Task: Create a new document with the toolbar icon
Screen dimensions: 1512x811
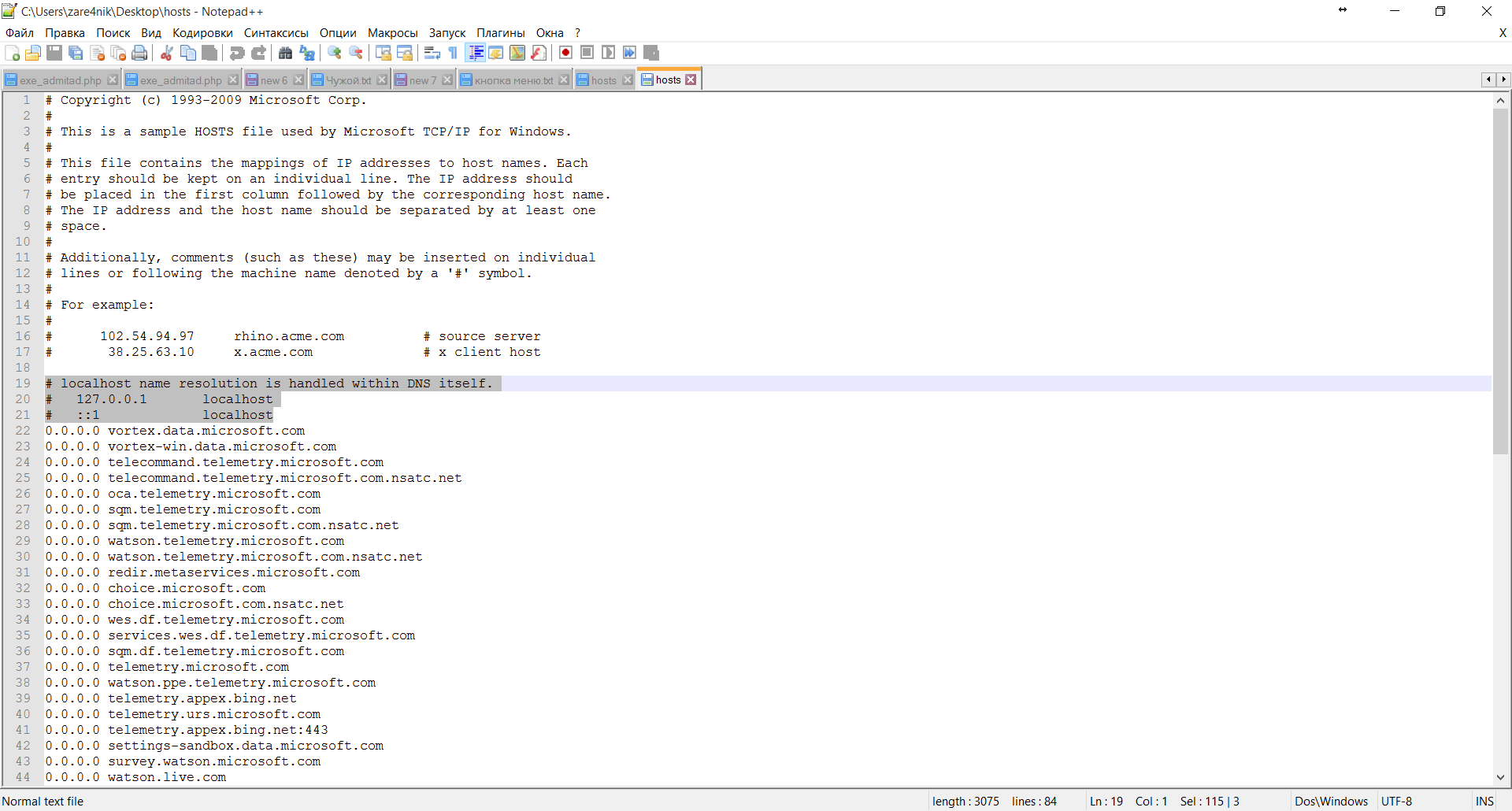Action: coord(13,53)
